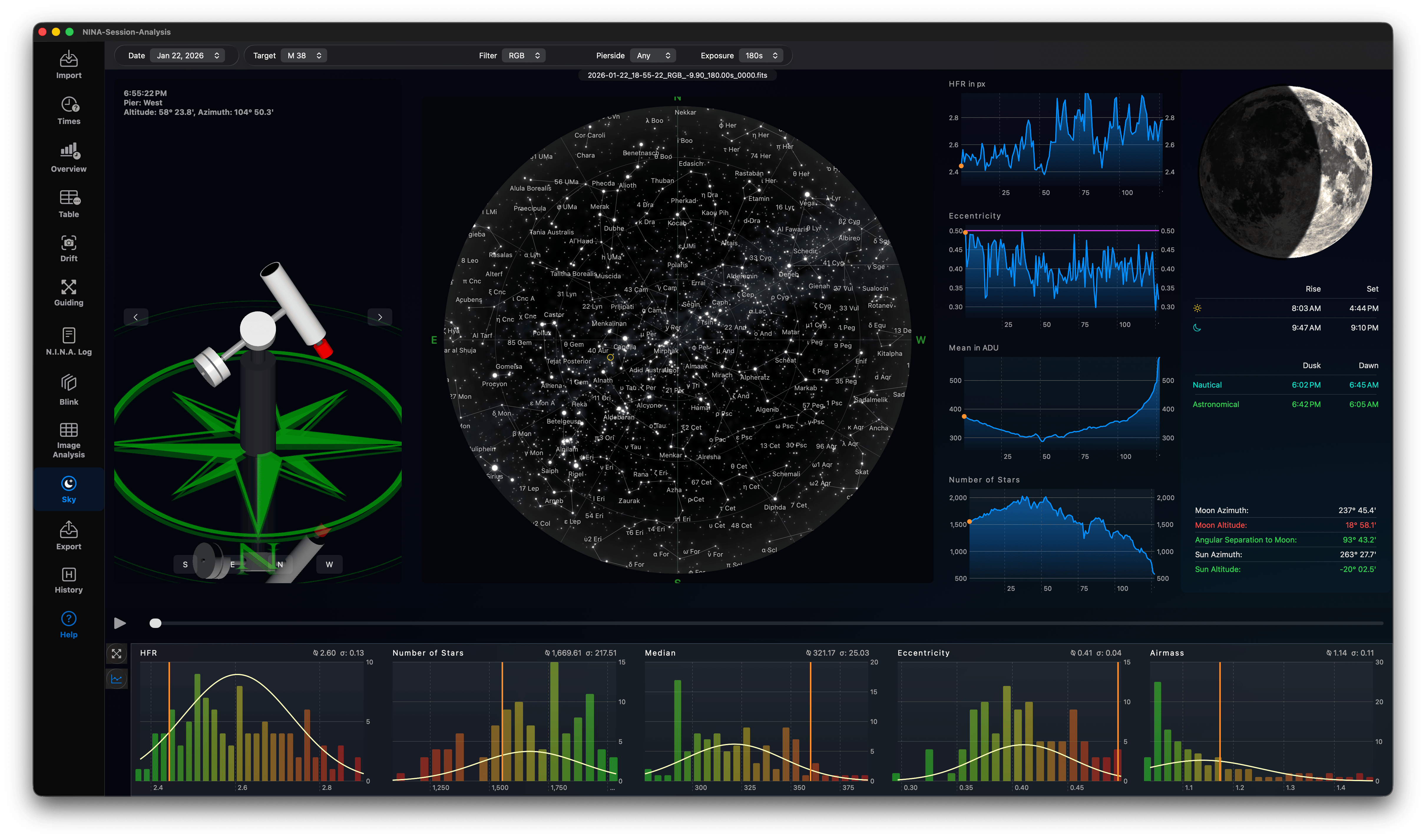Open the Date dropdown showing Jan 22, 2026

[x=187, y=55]
